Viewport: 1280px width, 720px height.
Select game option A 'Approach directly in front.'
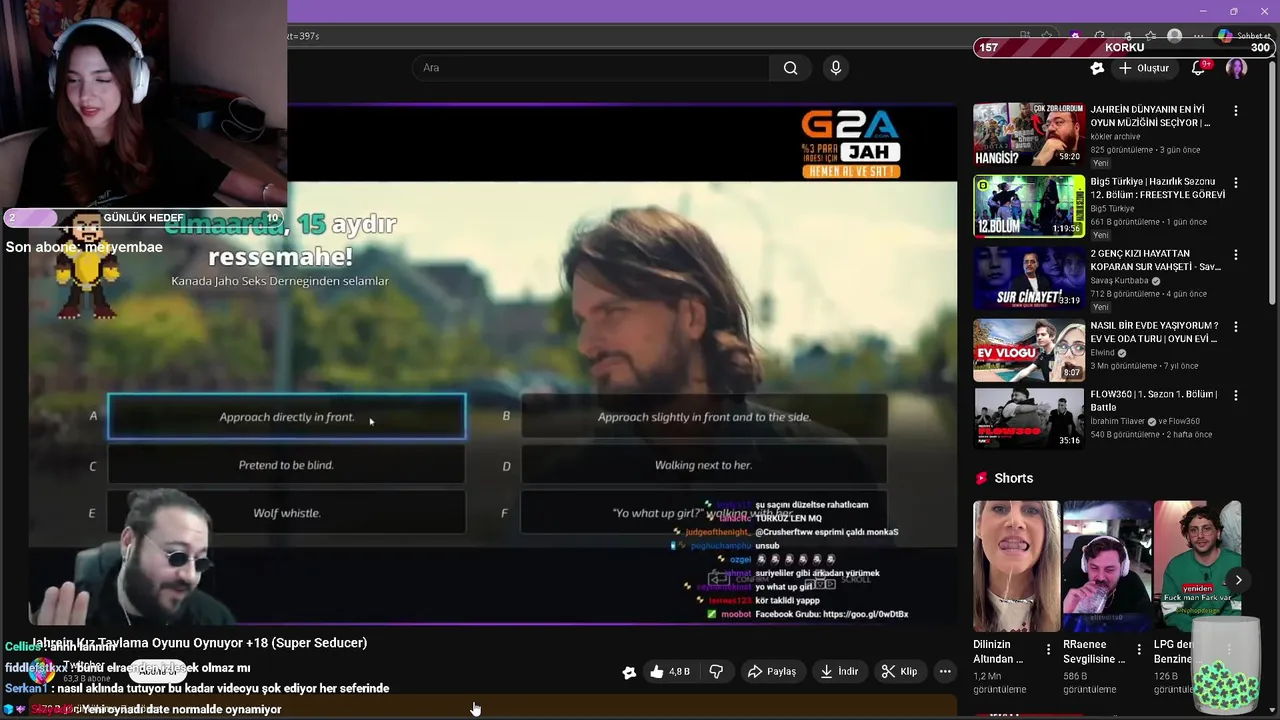click(x=287, y=417)
